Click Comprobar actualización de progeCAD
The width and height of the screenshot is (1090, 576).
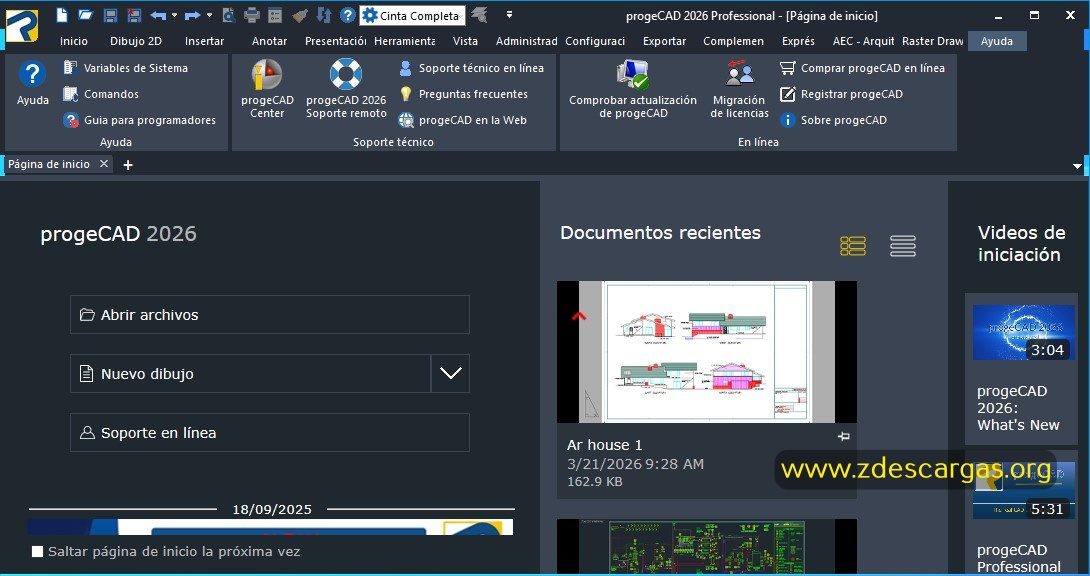point(633,89)
